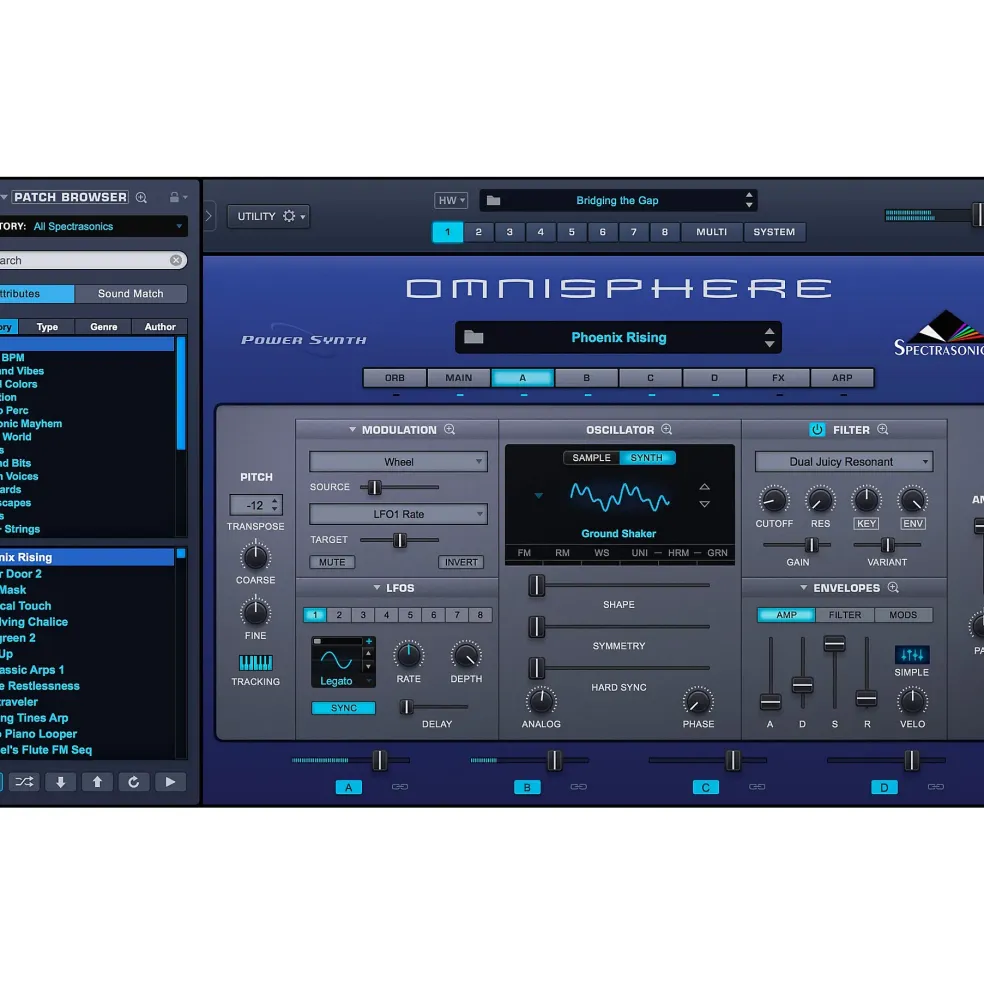Open the FX tab

point(779,378)
